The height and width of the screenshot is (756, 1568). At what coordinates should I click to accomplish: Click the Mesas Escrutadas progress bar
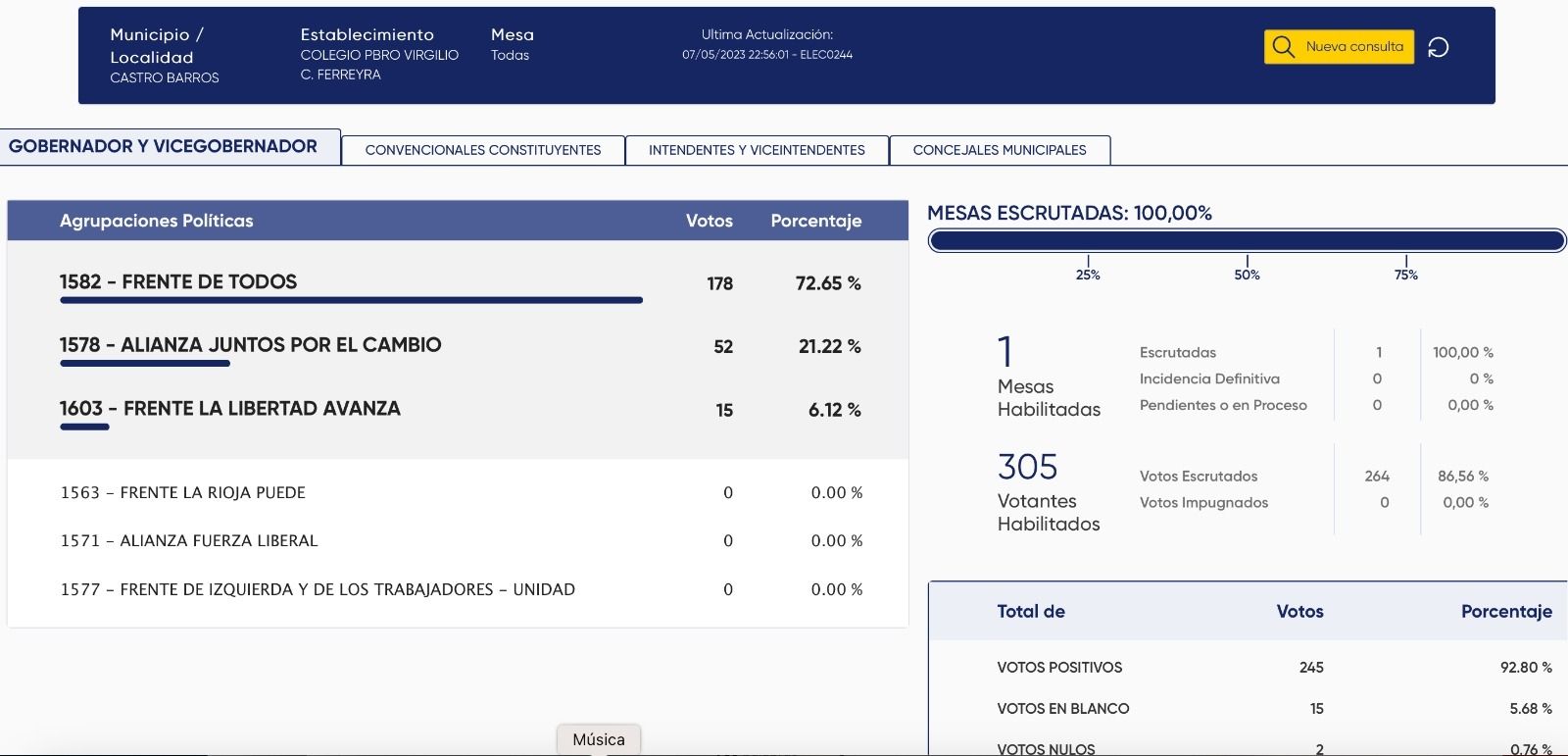pos(1247,241)
